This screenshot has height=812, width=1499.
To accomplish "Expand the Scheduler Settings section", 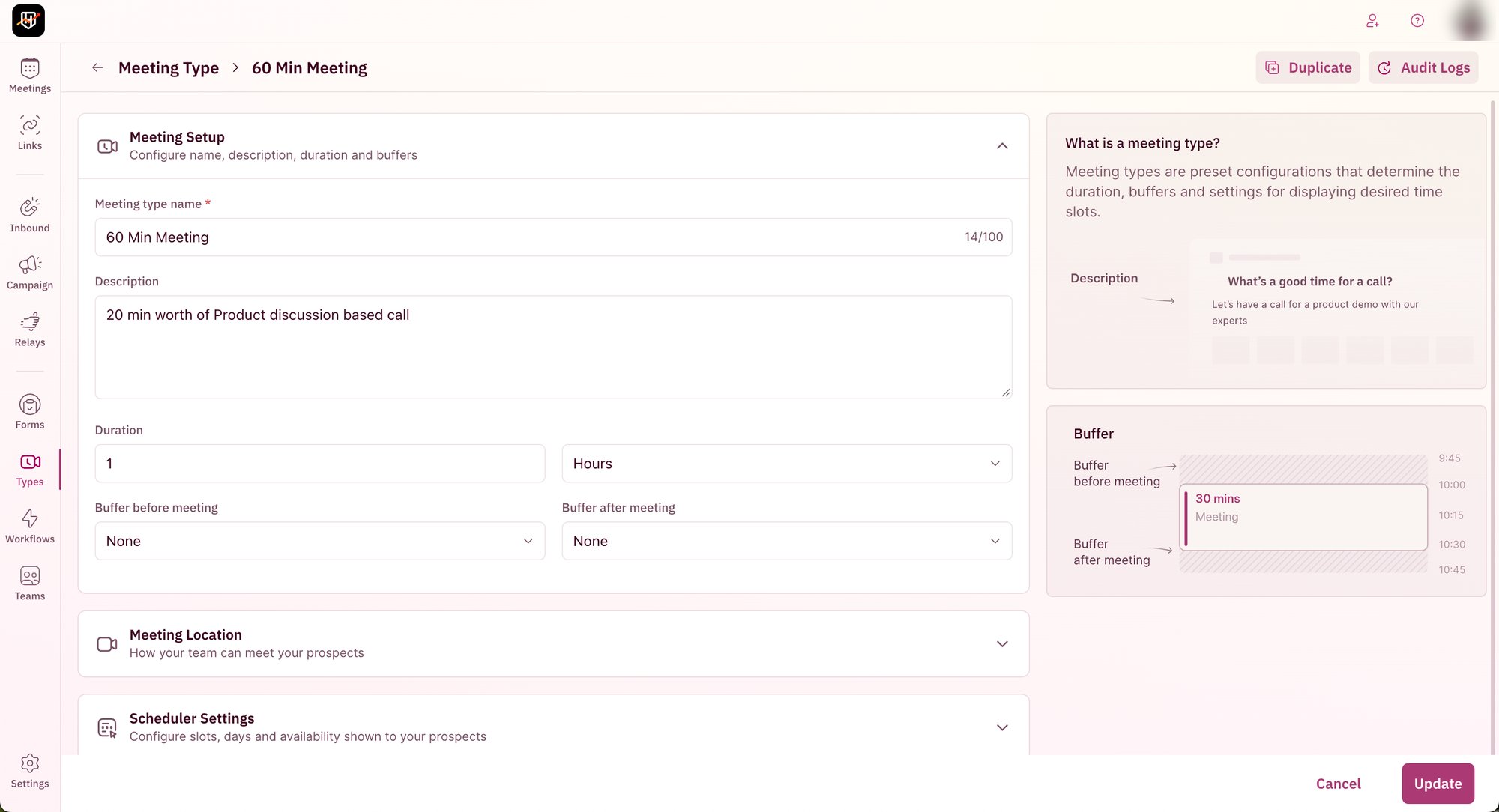I will 1002,727.
